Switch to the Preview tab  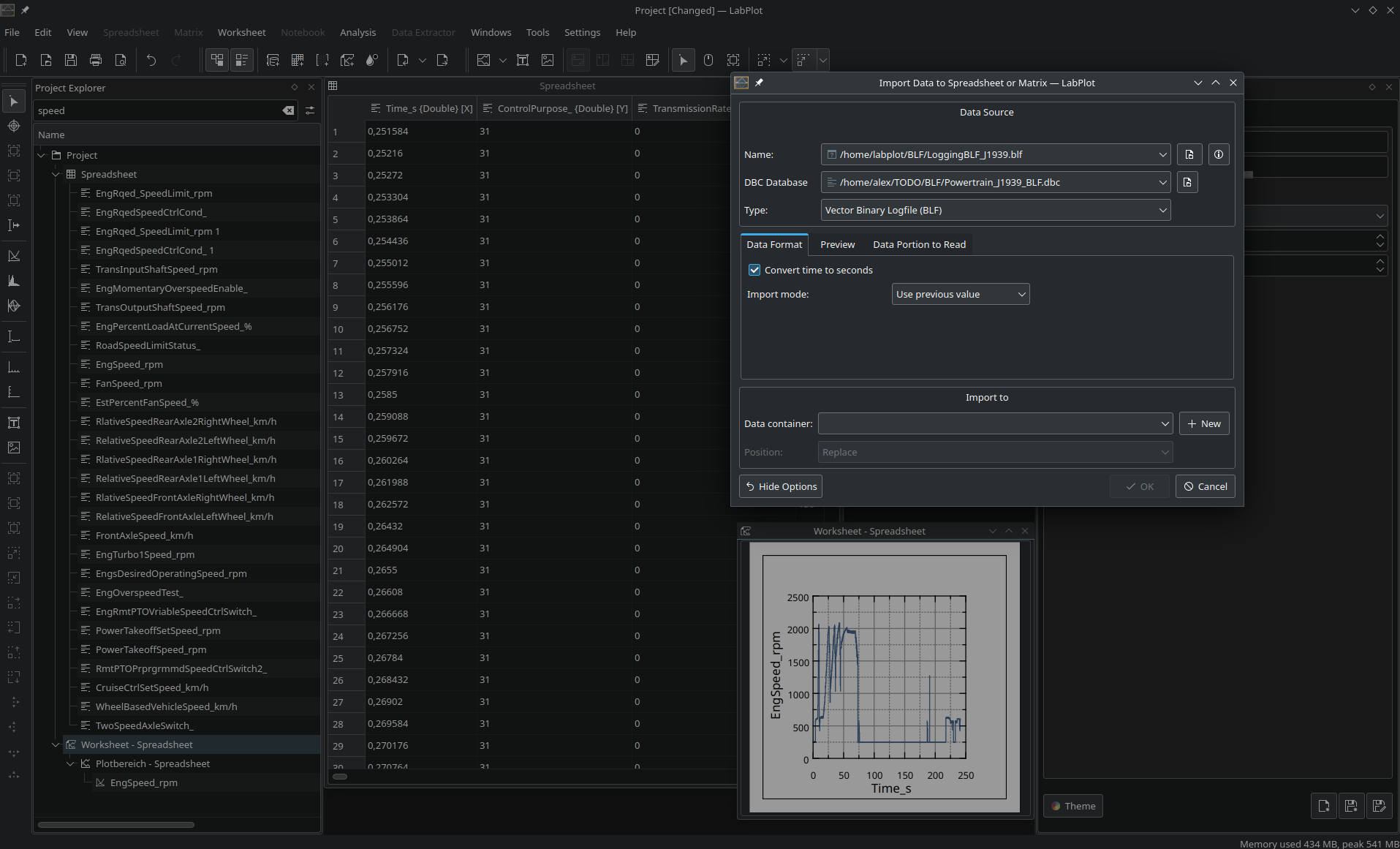(x=837, y=244)
